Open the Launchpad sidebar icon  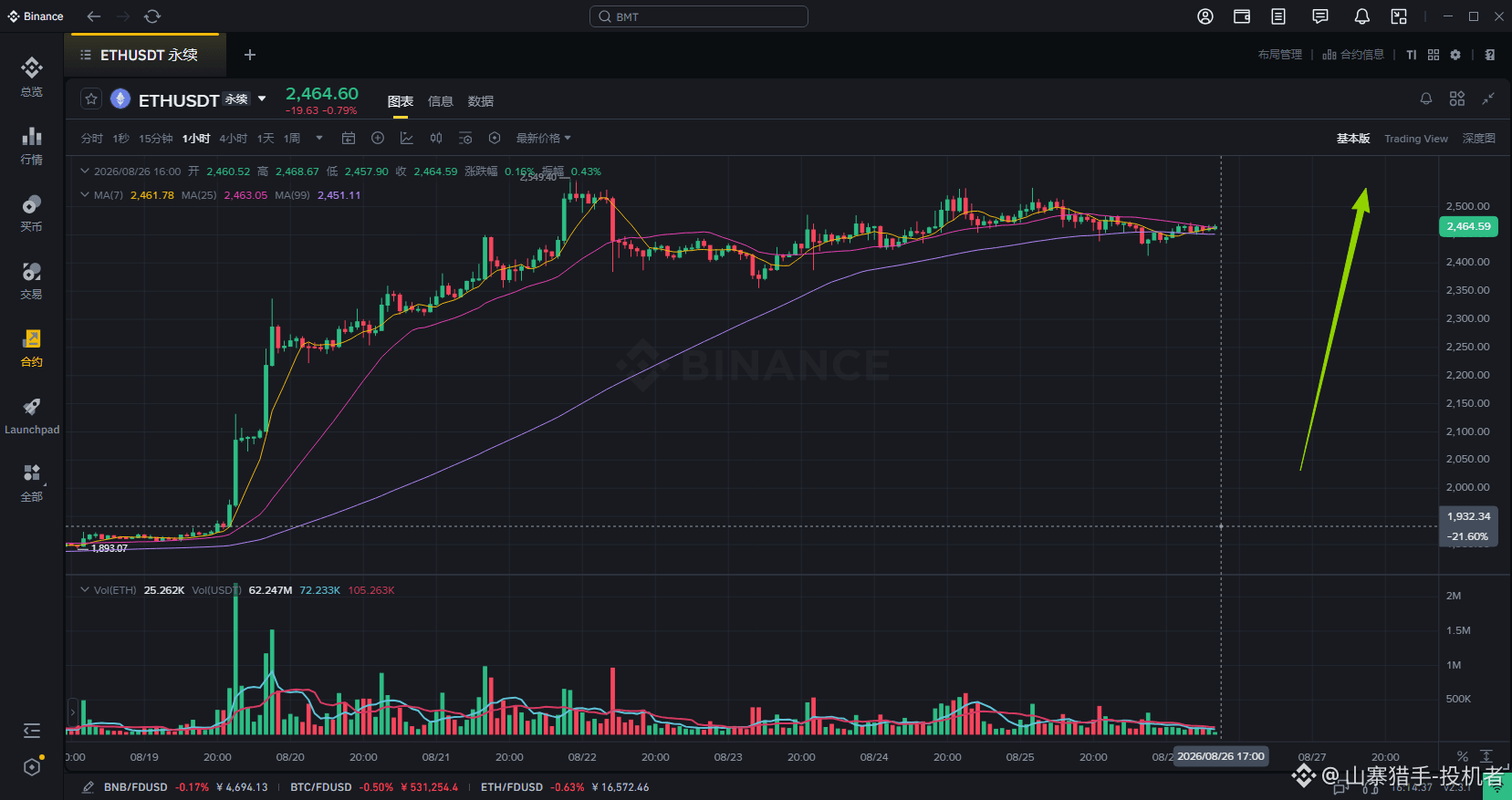32,416
